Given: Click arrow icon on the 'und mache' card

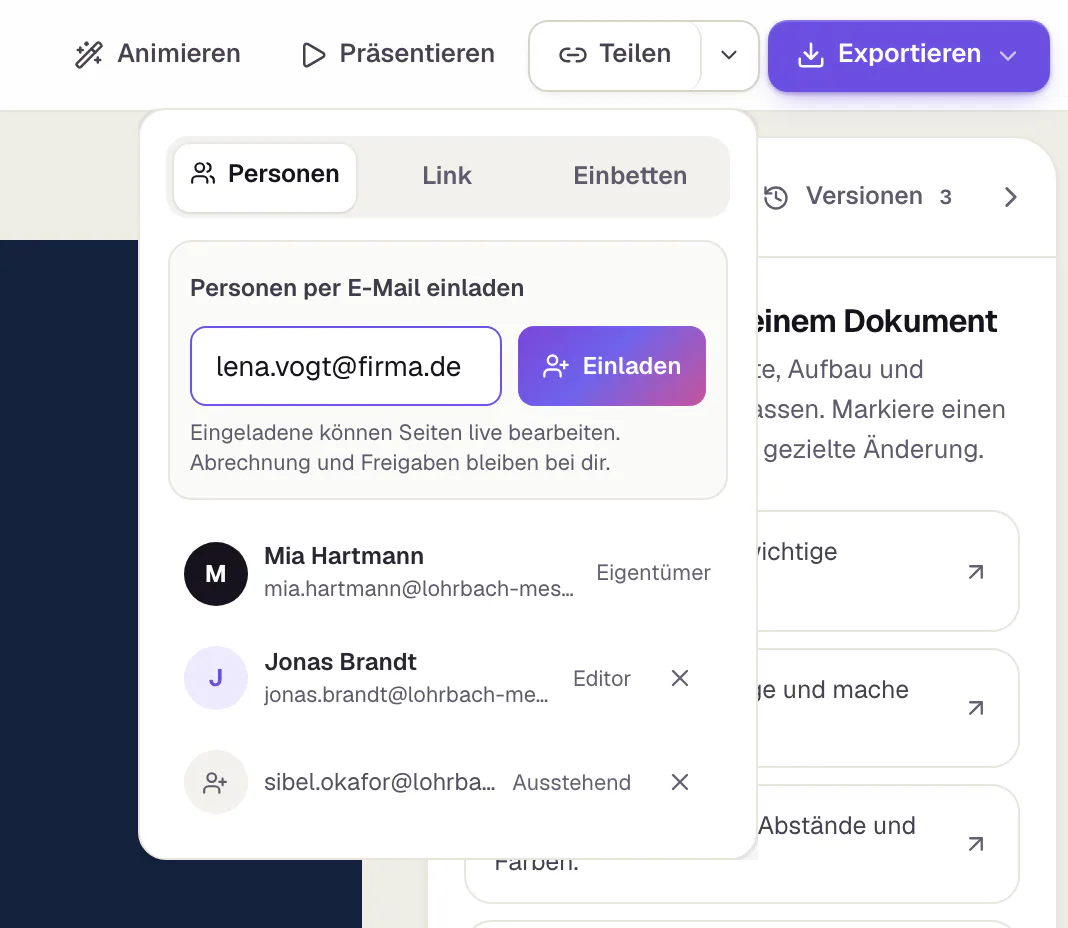Looking at the screenshot, I should pyautogui.click(x=976, y=709).
